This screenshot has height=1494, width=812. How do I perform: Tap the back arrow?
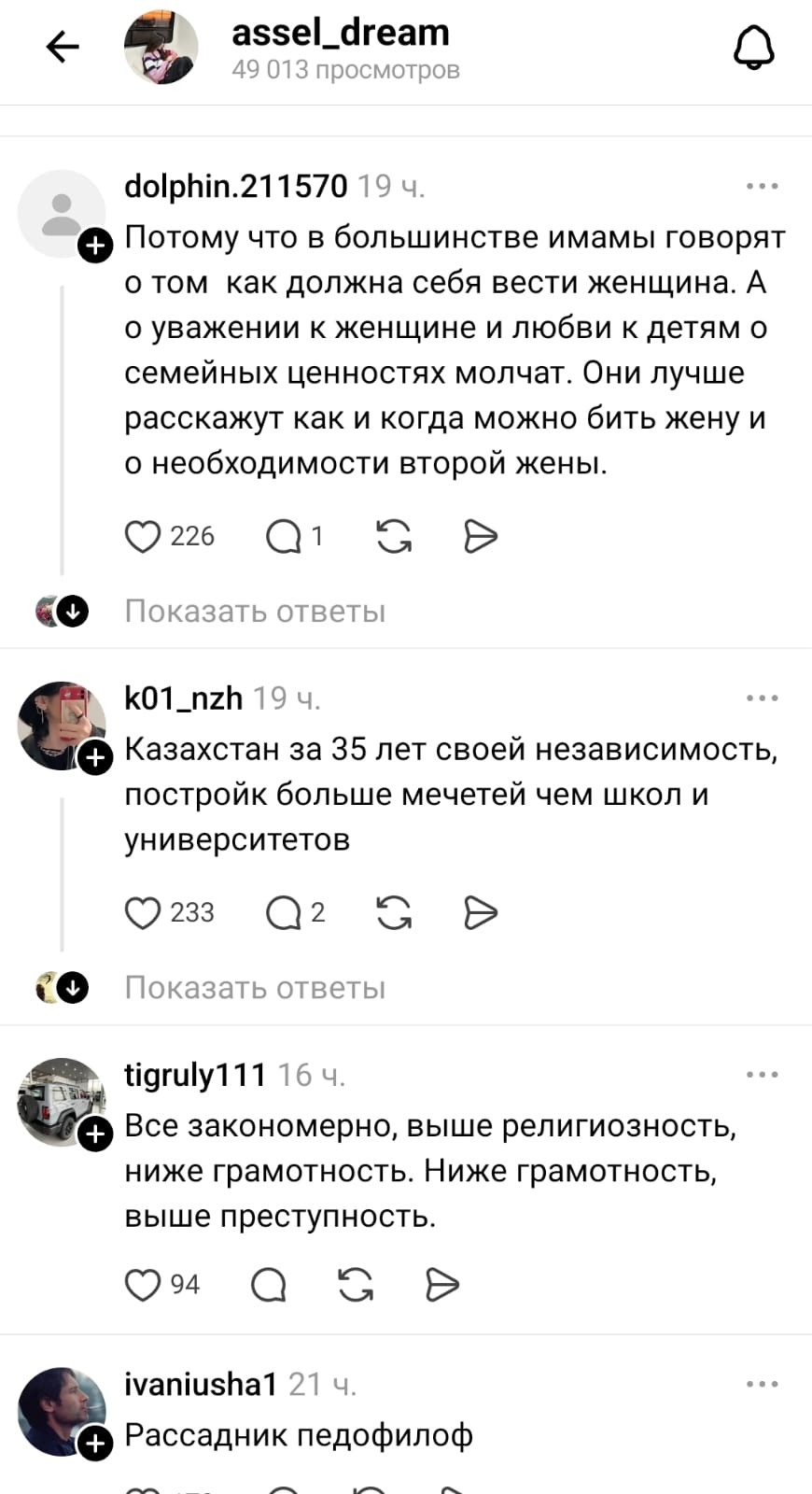click(63, 47)
